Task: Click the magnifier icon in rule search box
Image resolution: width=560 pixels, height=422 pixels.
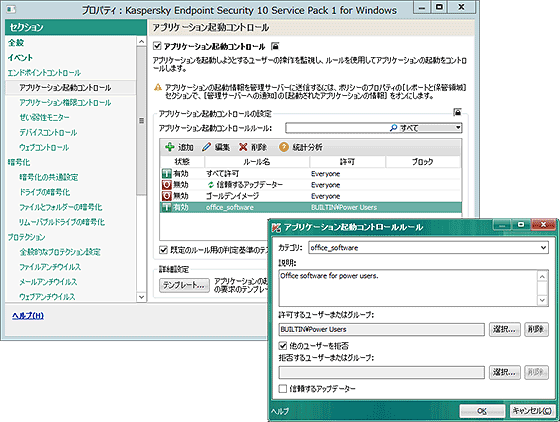Action: point(393,127)
